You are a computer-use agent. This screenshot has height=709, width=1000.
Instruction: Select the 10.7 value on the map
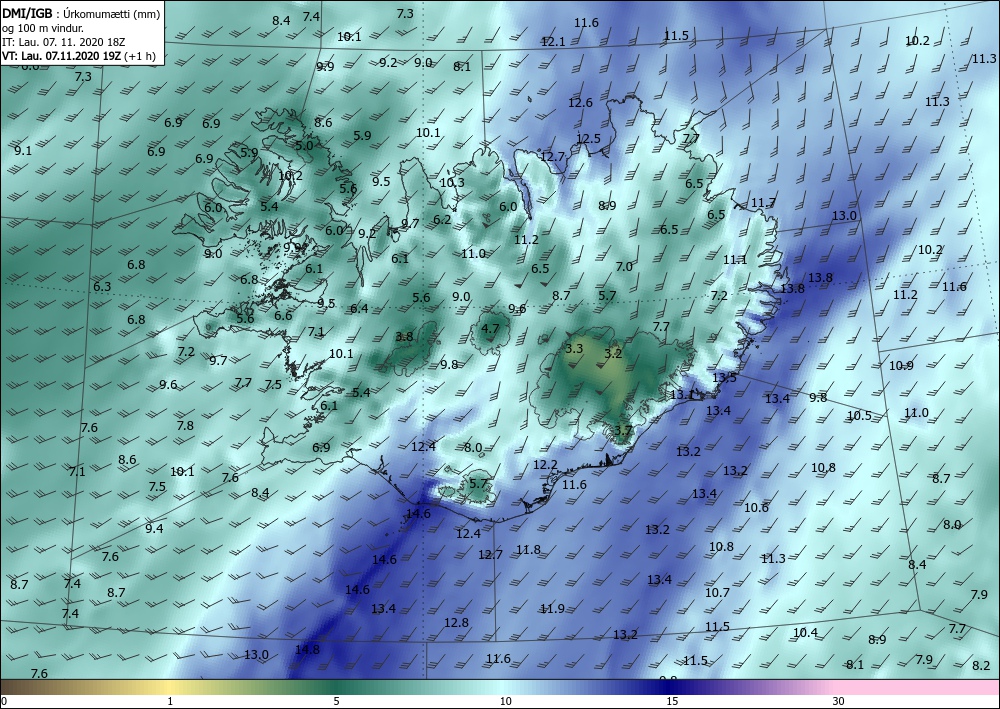pos(717,592)
